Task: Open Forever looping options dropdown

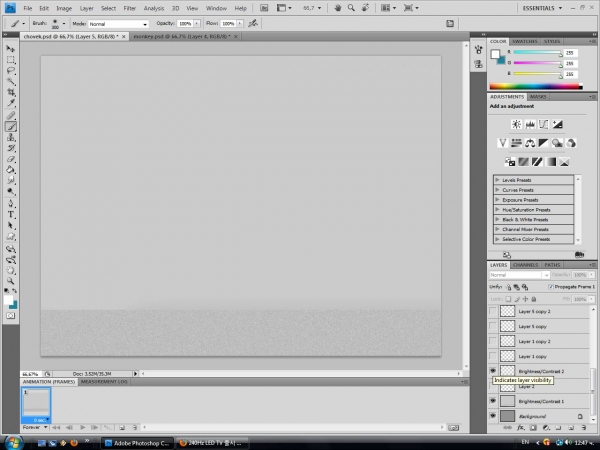Action: point(35,427)
